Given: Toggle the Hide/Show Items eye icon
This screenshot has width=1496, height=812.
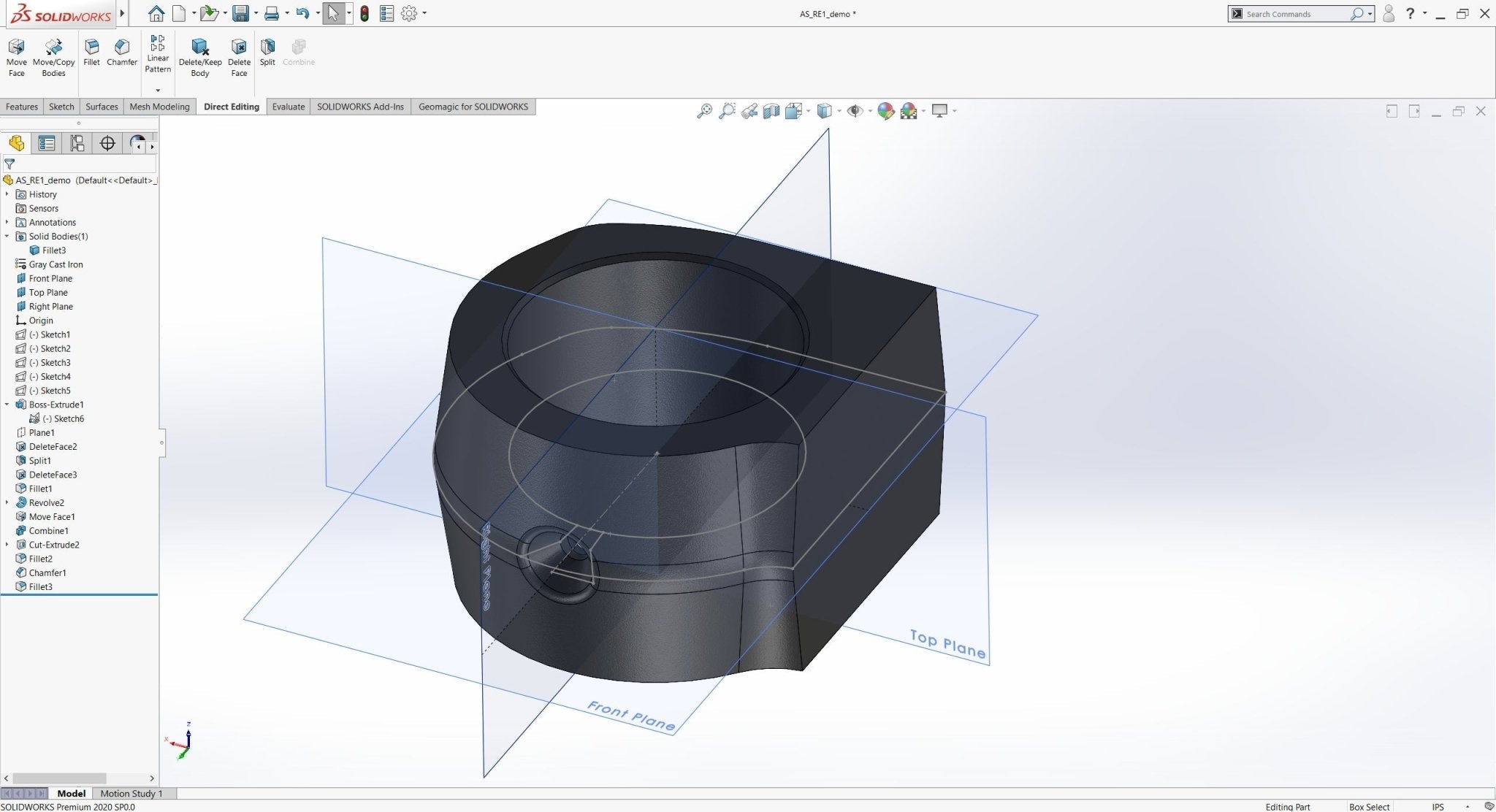Looking at the screenshot, I should click(855, 111).
